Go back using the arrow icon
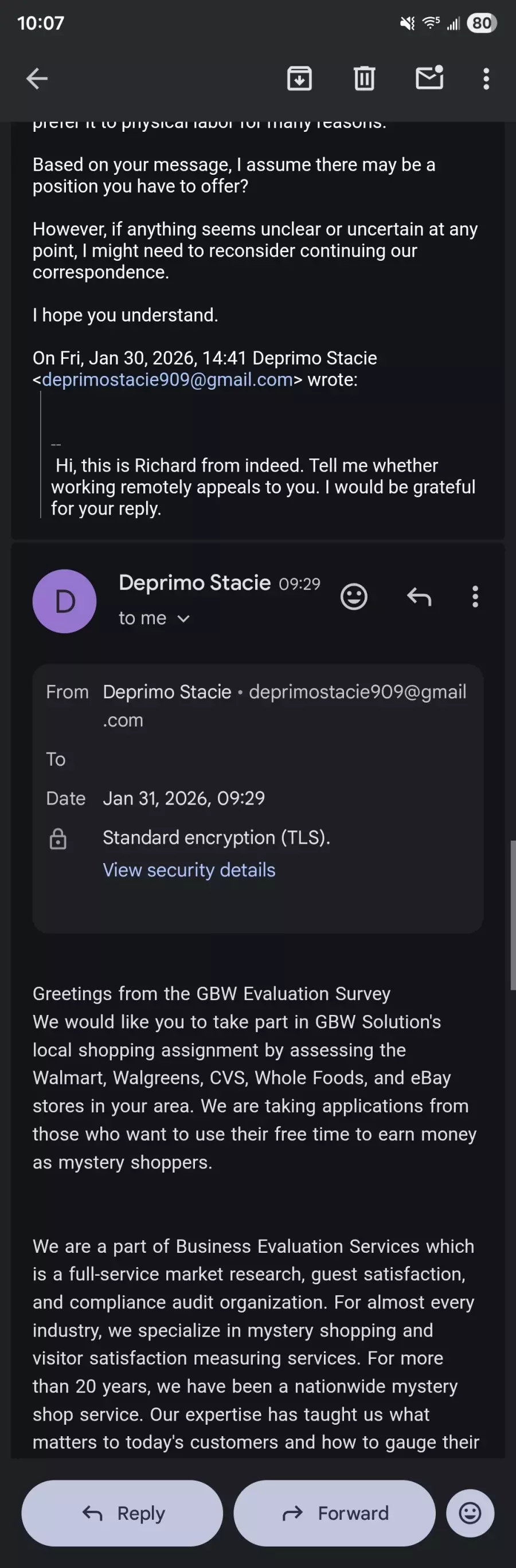 pos(37,79)
